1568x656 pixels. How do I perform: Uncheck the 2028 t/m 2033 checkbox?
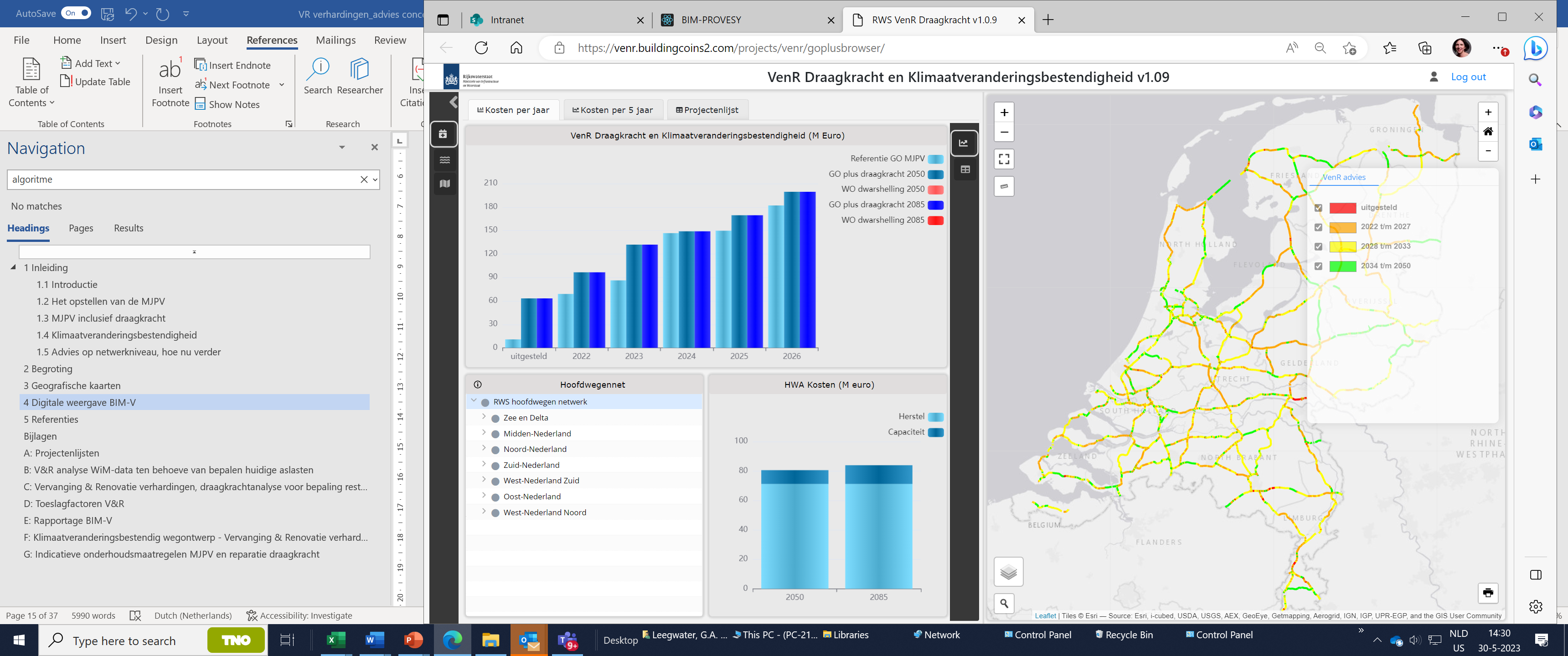(1318, 247)
